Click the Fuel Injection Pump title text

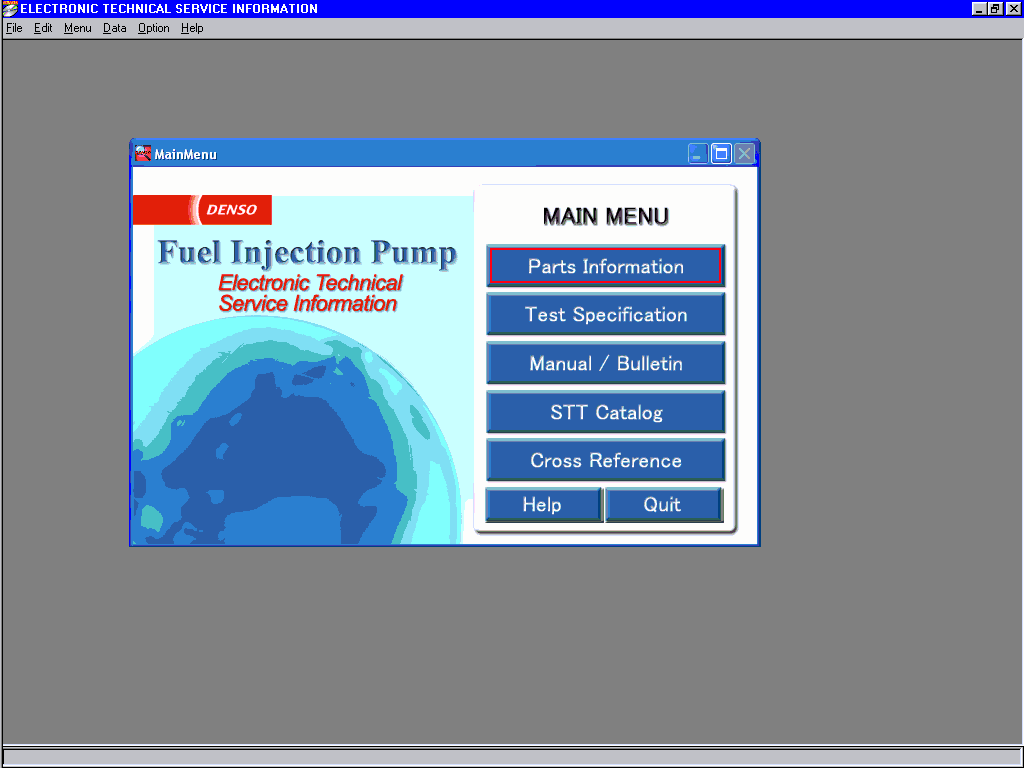[x=307, y=253]
